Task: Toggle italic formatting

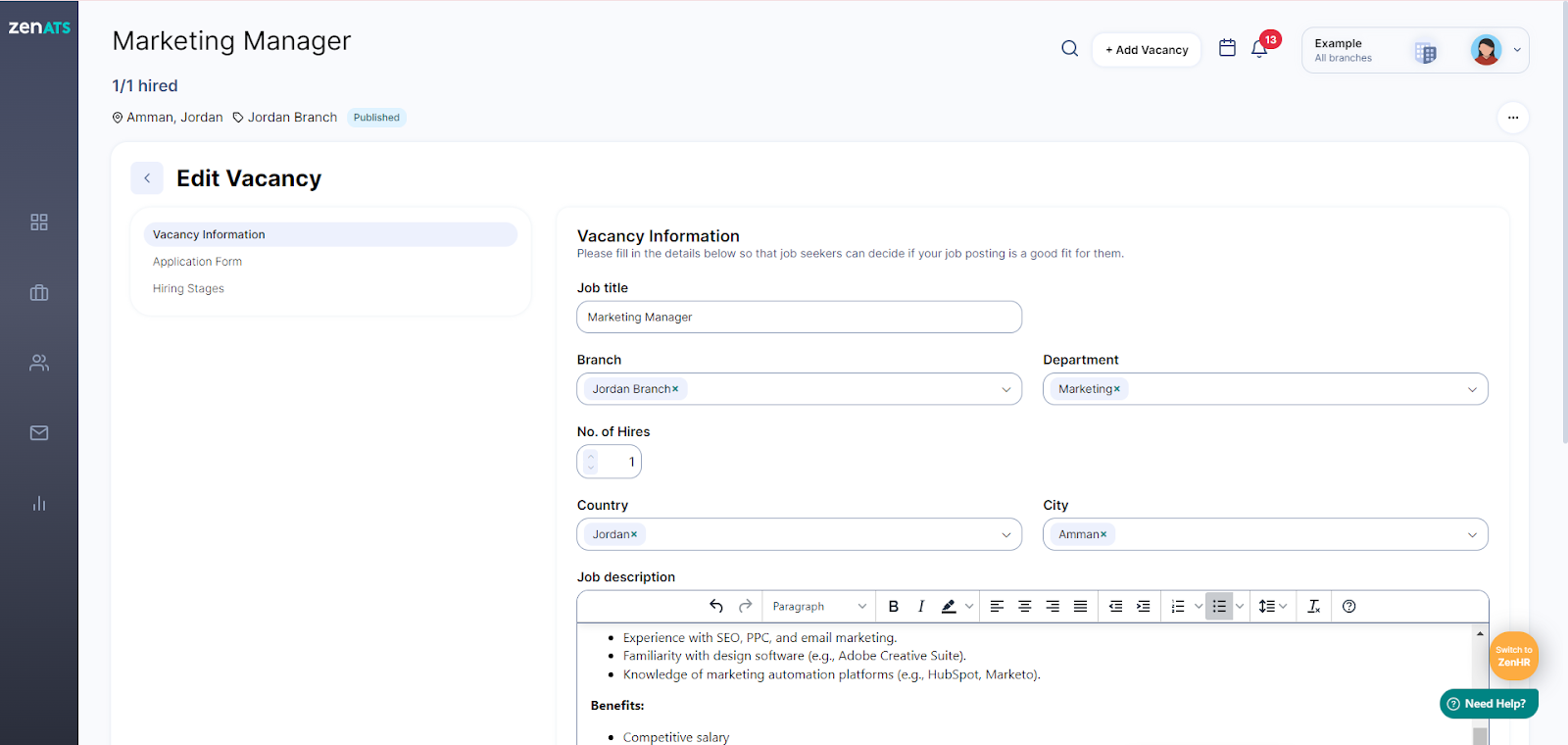Action: tap(921, 606)
